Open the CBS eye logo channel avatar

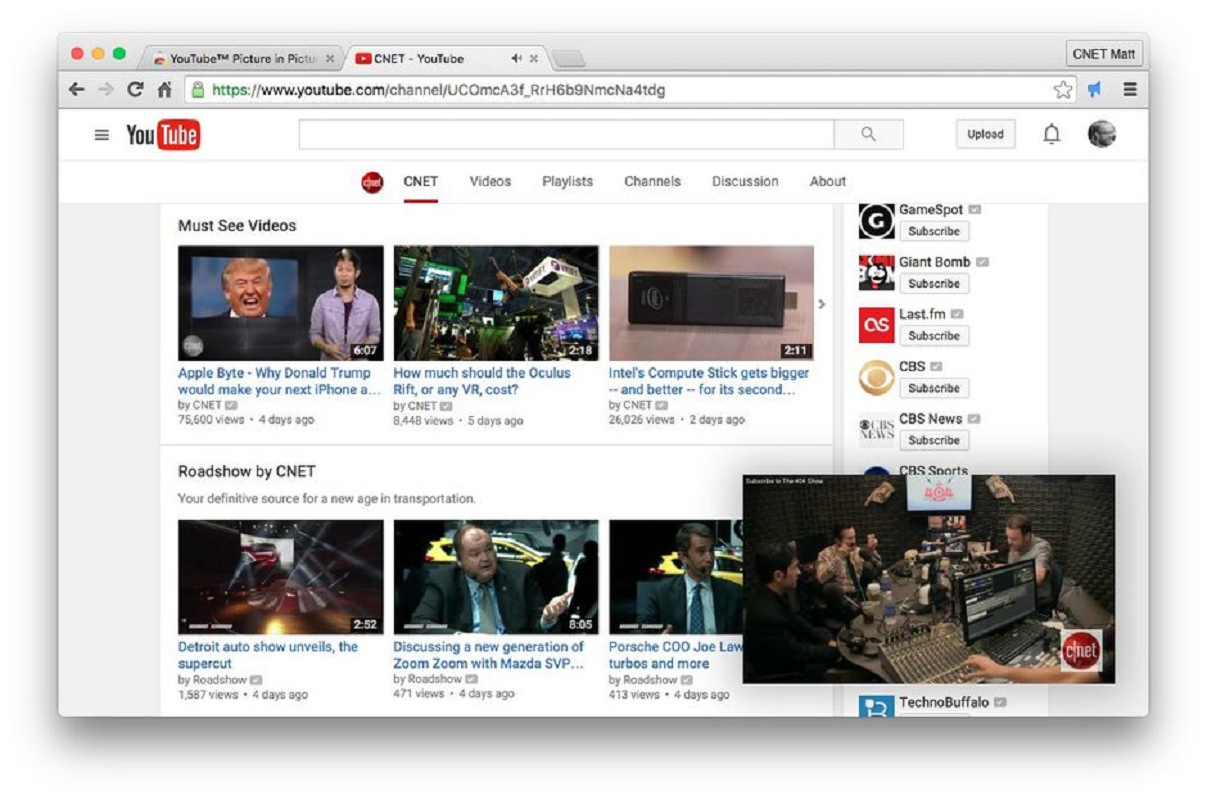(x=877, y=377)
